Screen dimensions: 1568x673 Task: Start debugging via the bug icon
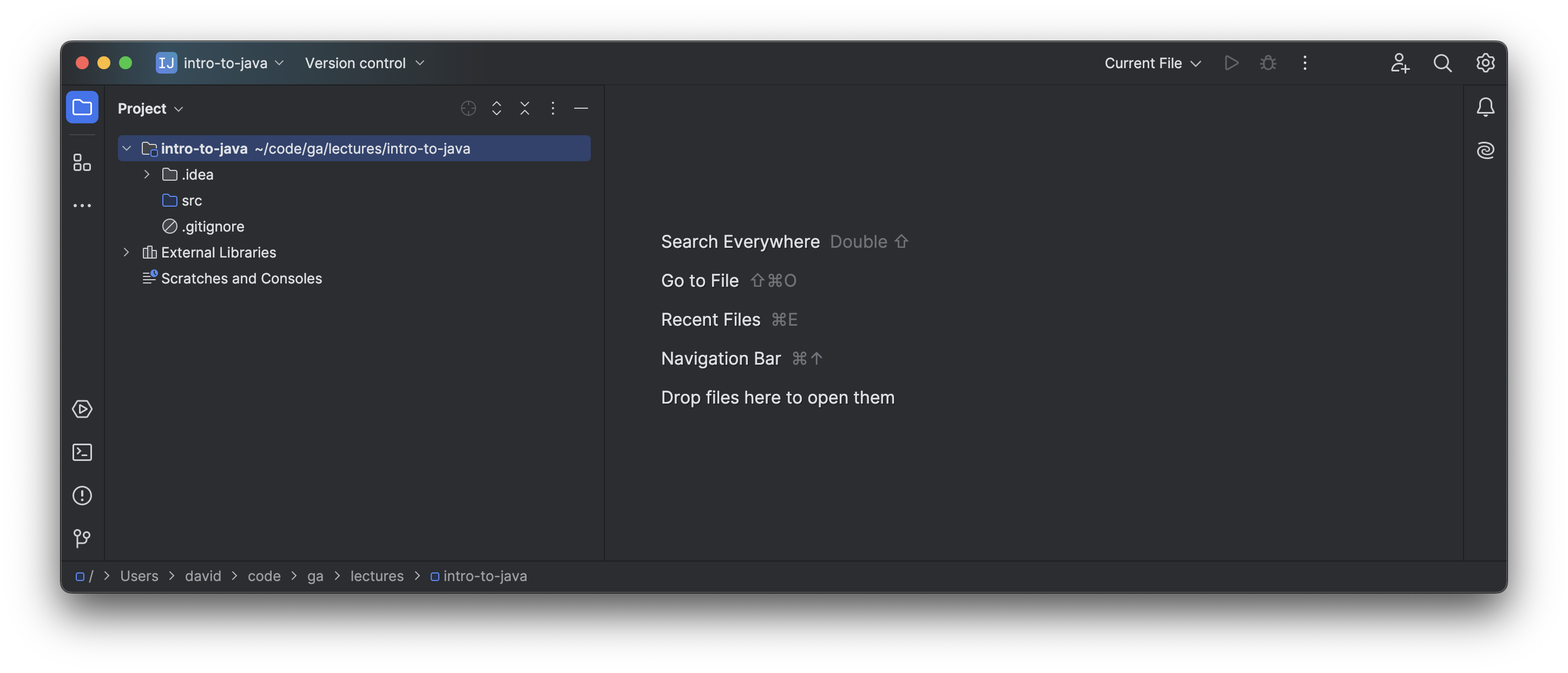pyautogui.click(x=1268, y=63)
